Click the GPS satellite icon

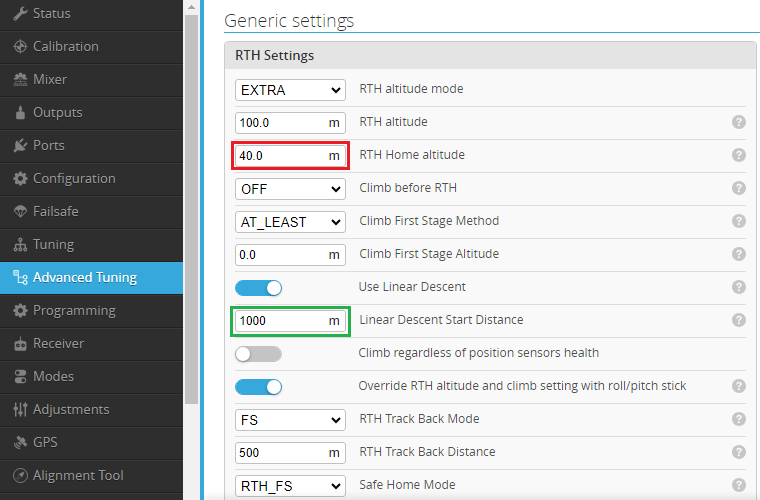(x=20, y=442)
